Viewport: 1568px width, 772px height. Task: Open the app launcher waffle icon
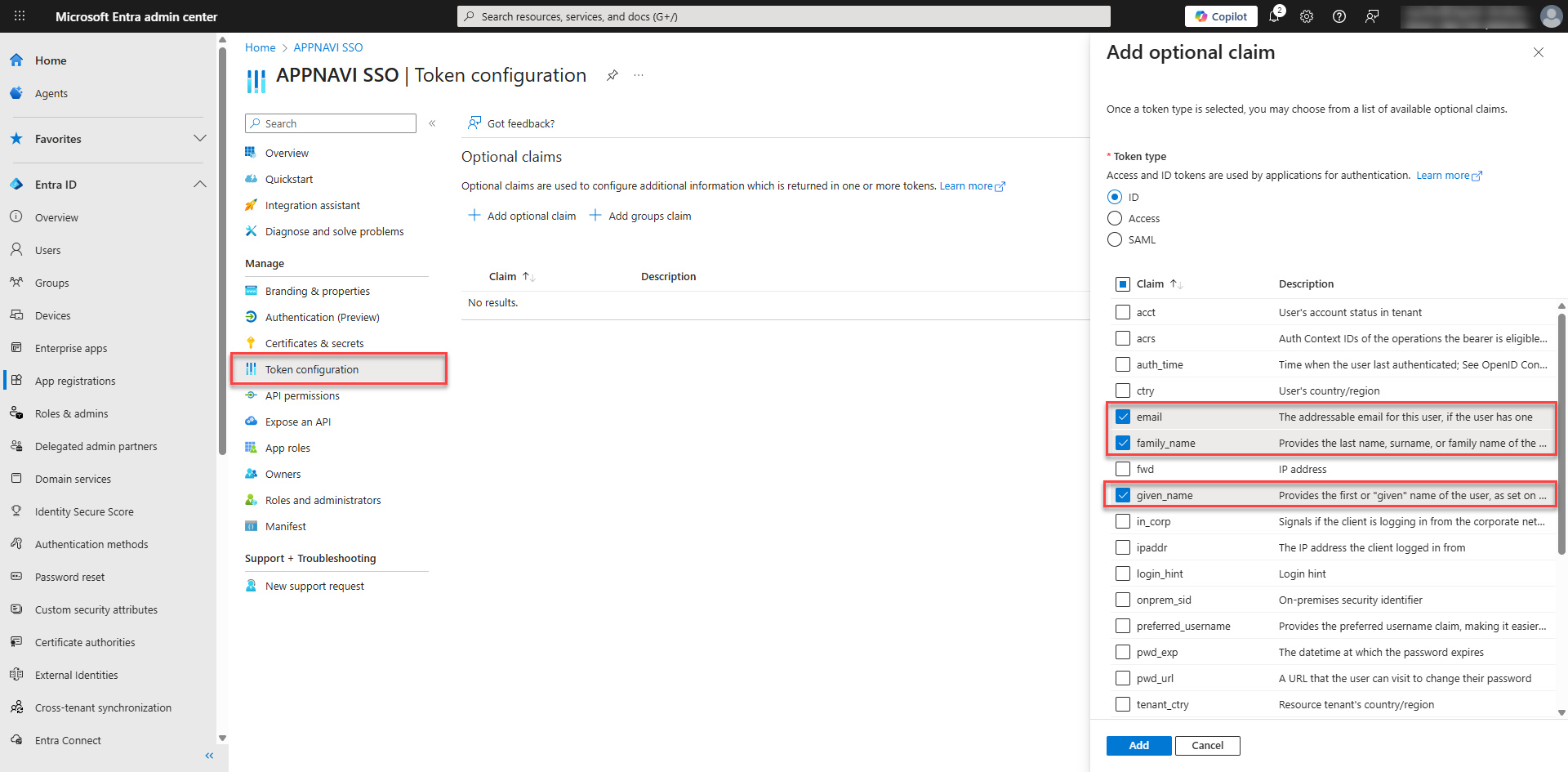(x=20, y=16)
